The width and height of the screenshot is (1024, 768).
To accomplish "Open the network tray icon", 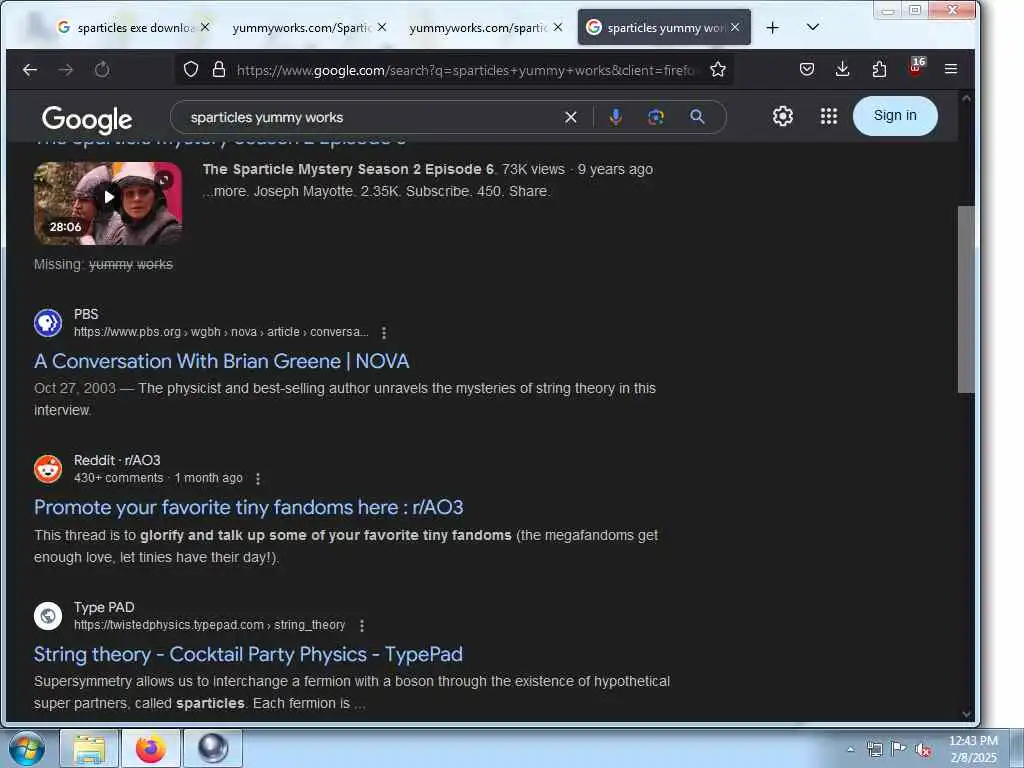I will pyautogui.click(x=874, y=750).
